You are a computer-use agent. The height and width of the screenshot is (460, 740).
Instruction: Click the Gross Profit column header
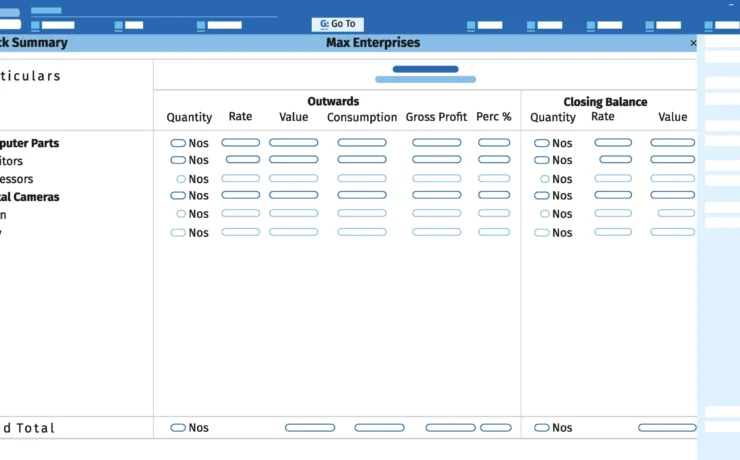(436, 117)
